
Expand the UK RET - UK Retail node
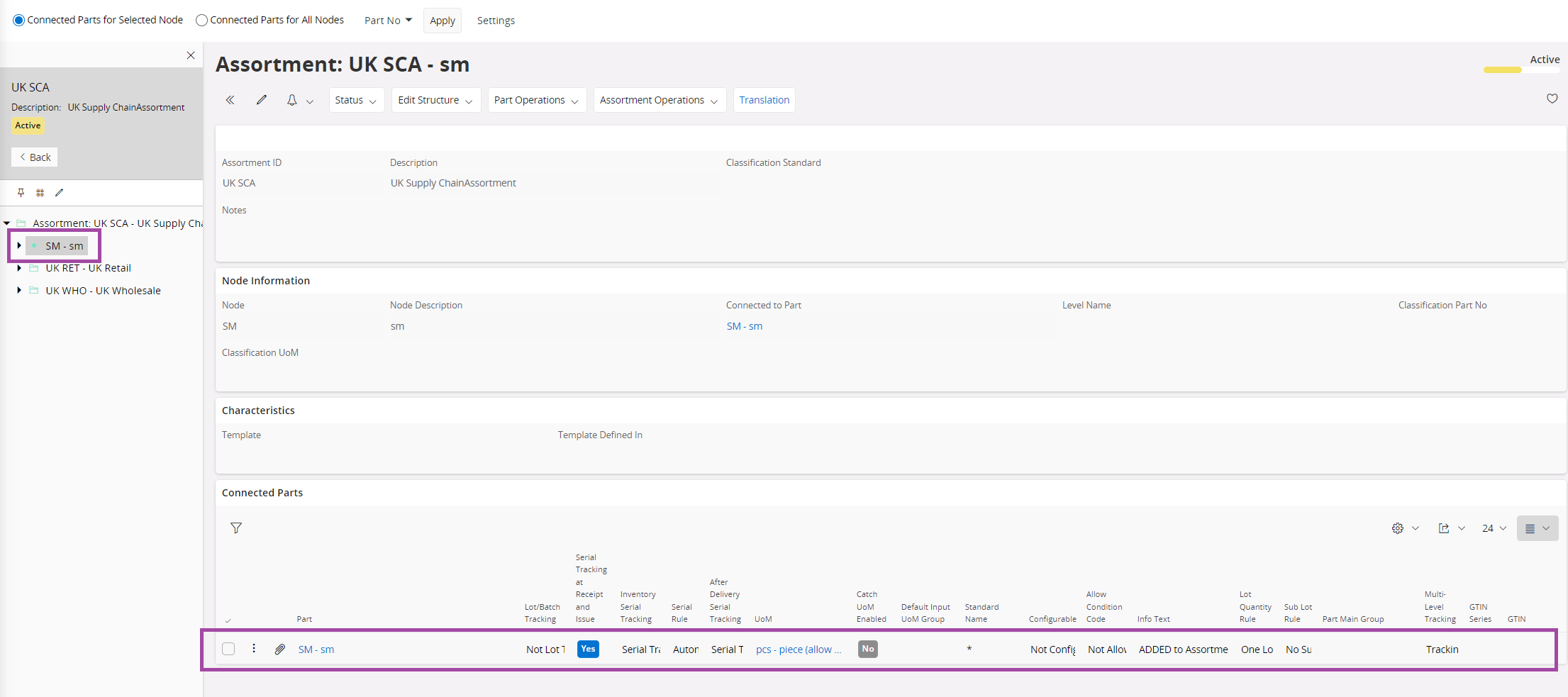pyautogui.click(x=19, y=268)
